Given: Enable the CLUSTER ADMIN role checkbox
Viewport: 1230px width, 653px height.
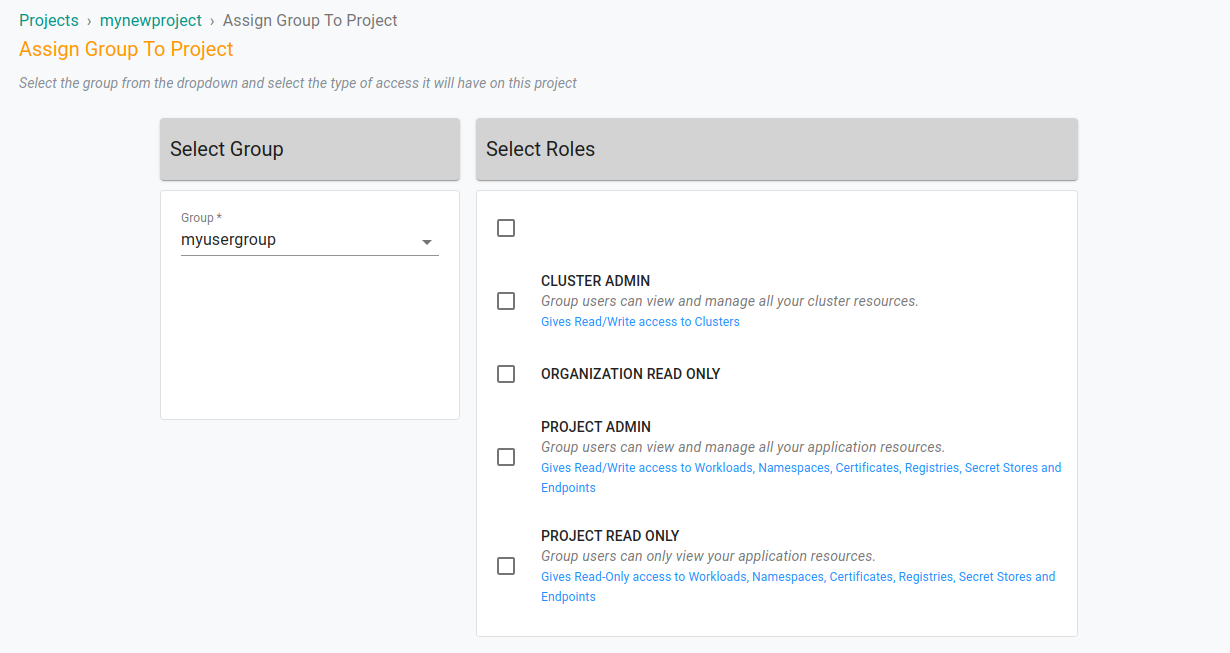Looking at the screenshot, I should [506, 301].
